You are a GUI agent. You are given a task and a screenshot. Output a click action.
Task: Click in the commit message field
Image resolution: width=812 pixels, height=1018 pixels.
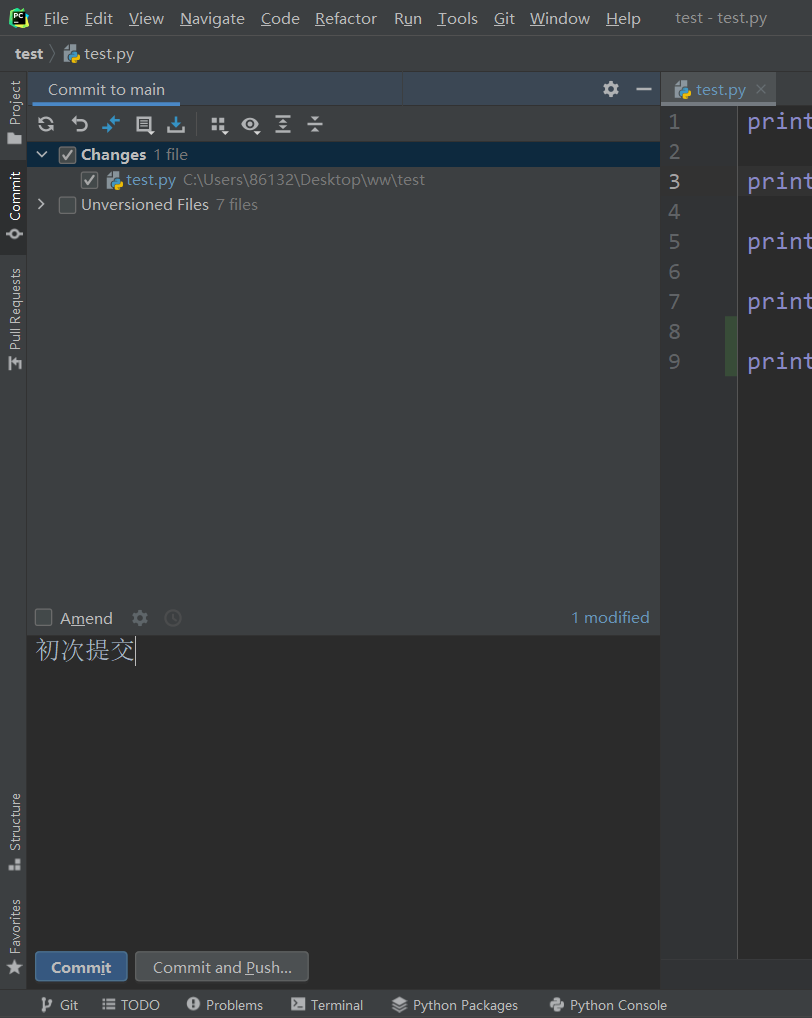click(x=343, y=791)
